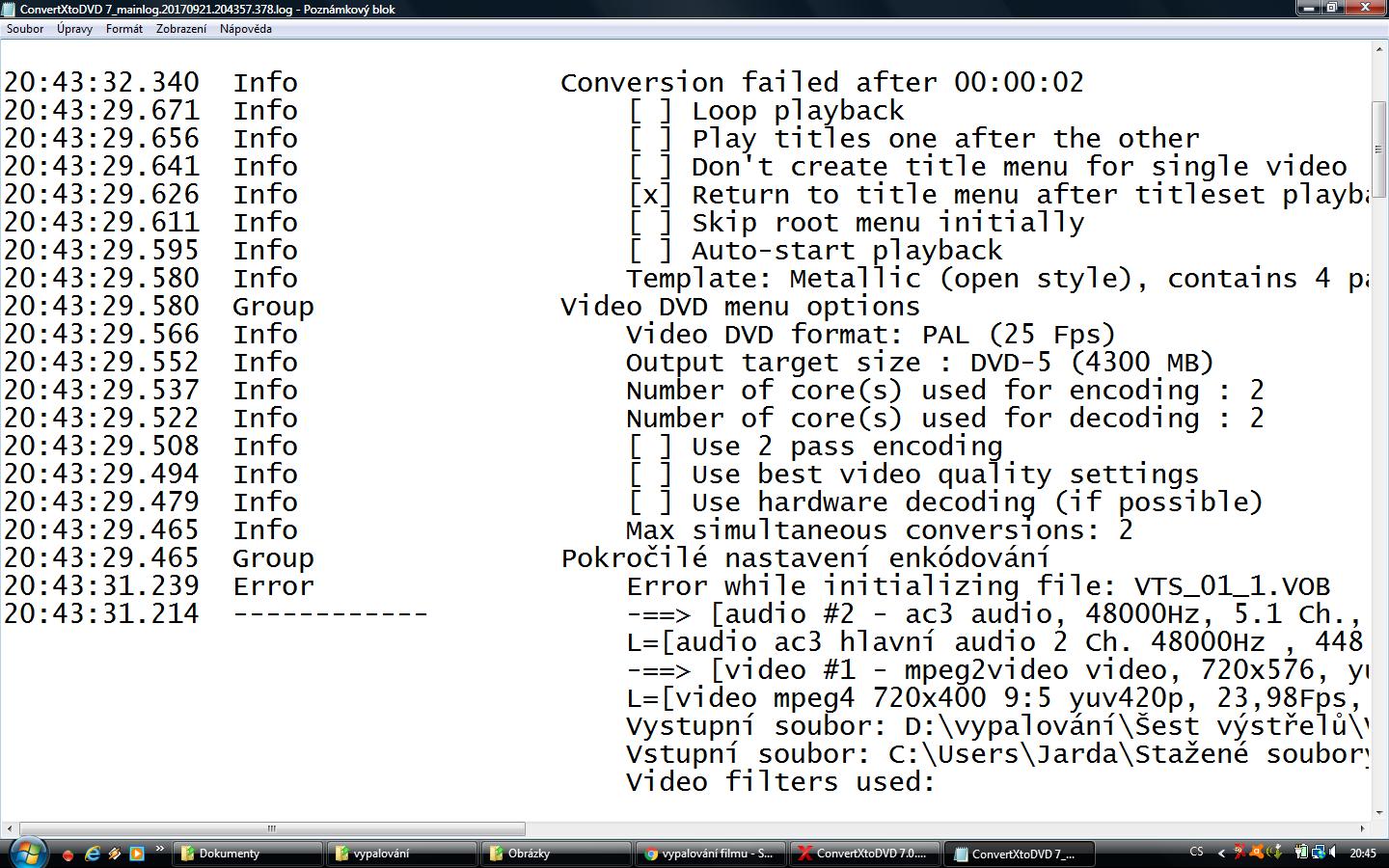Click the timestamp 20:43:31.239 Error
This screenshot has width=1389, height=868.
coord(159,586)
